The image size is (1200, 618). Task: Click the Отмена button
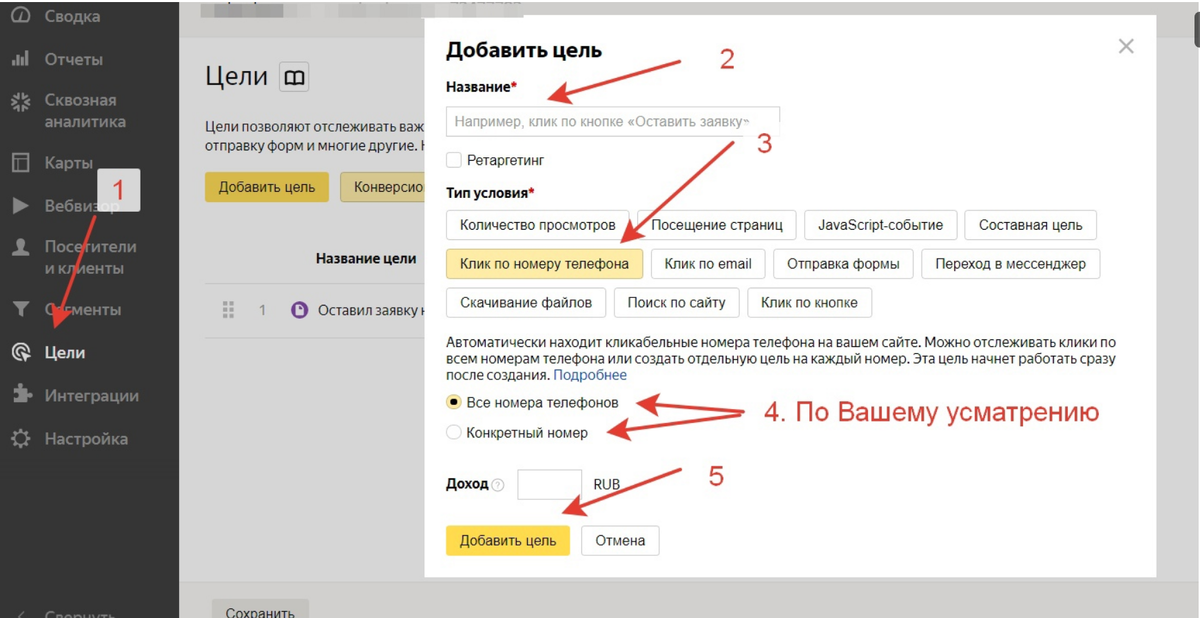620,540
